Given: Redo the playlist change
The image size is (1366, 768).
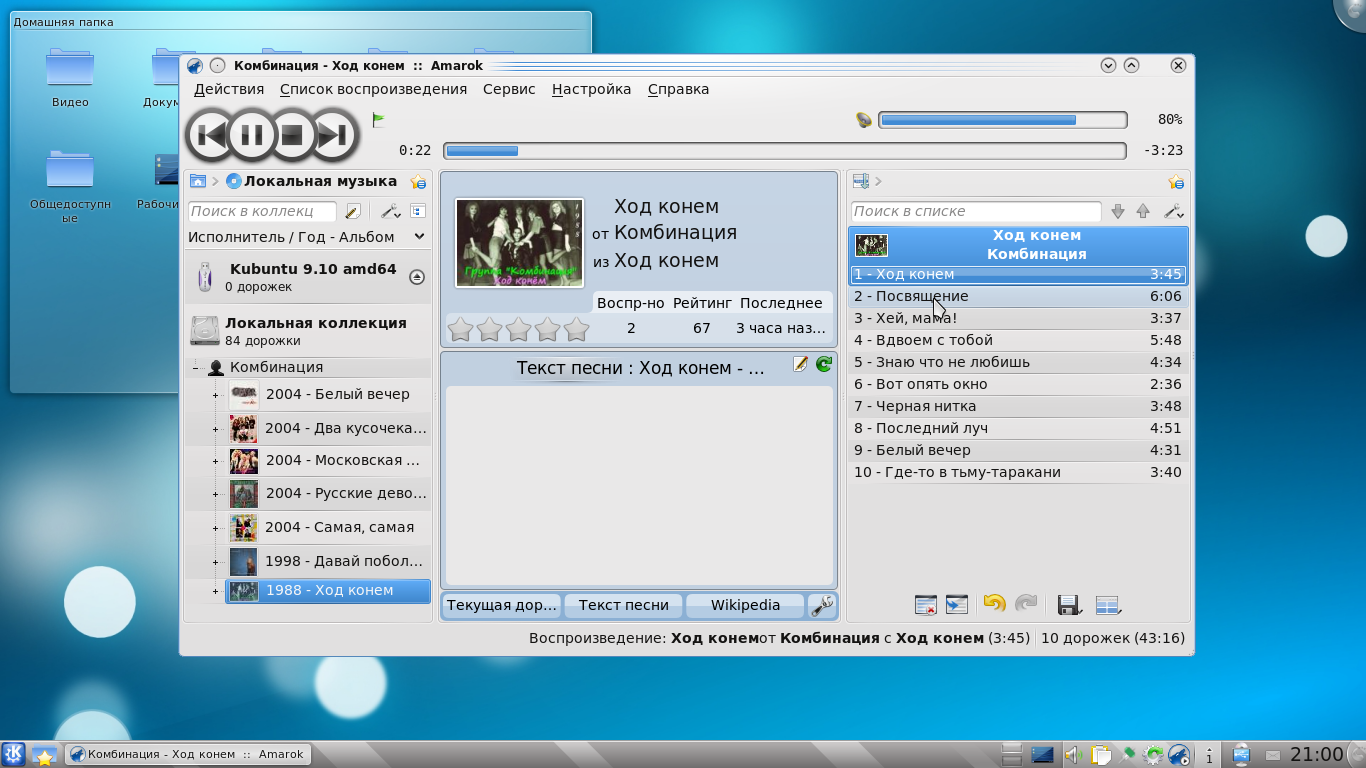Looking at the screenshot, I should (x=1026, y=603).
